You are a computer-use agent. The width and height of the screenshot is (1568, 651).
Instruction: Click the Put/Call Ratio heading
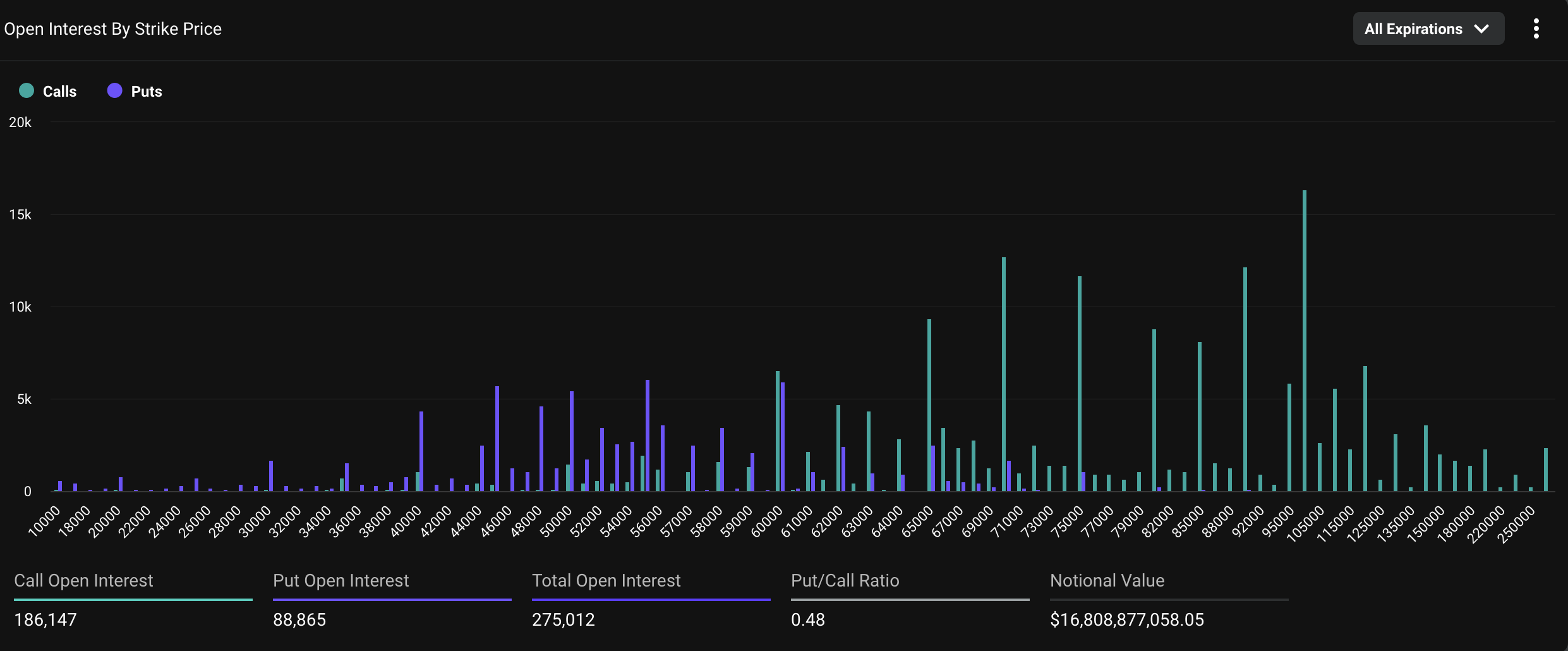coord(845,580)
